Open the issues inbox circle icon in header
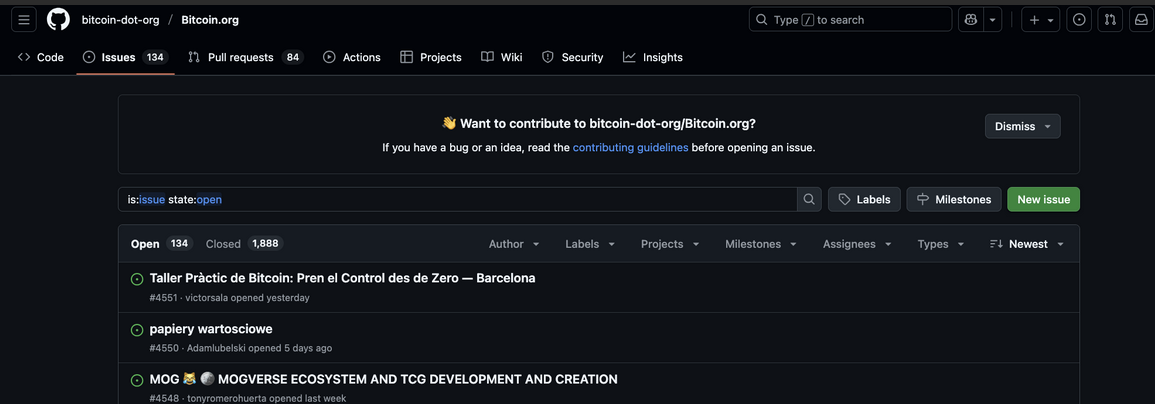1155x404 pixels. click(x=1079, y=20)
